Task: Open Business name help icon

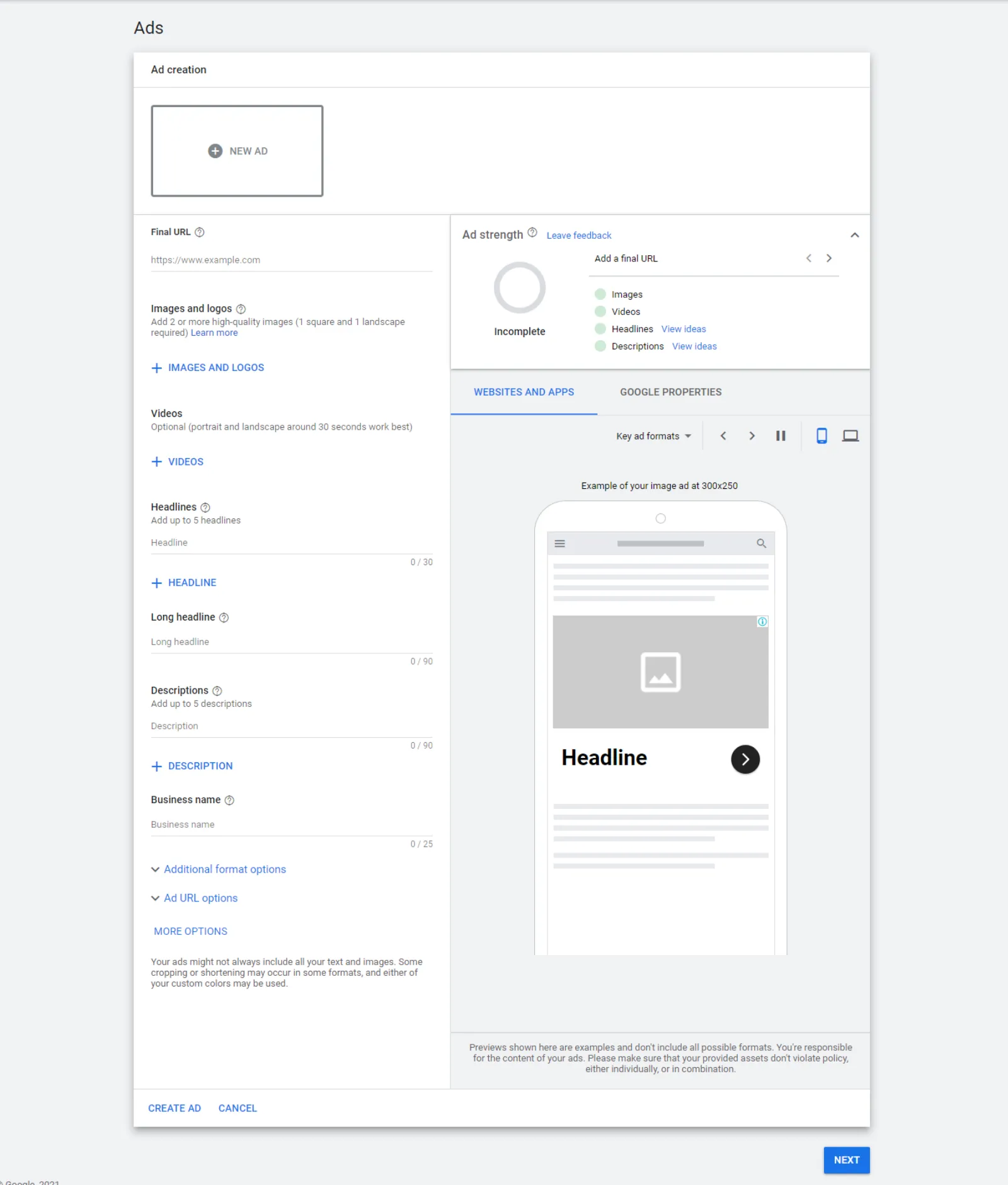Action: click(x=229, y=801)
